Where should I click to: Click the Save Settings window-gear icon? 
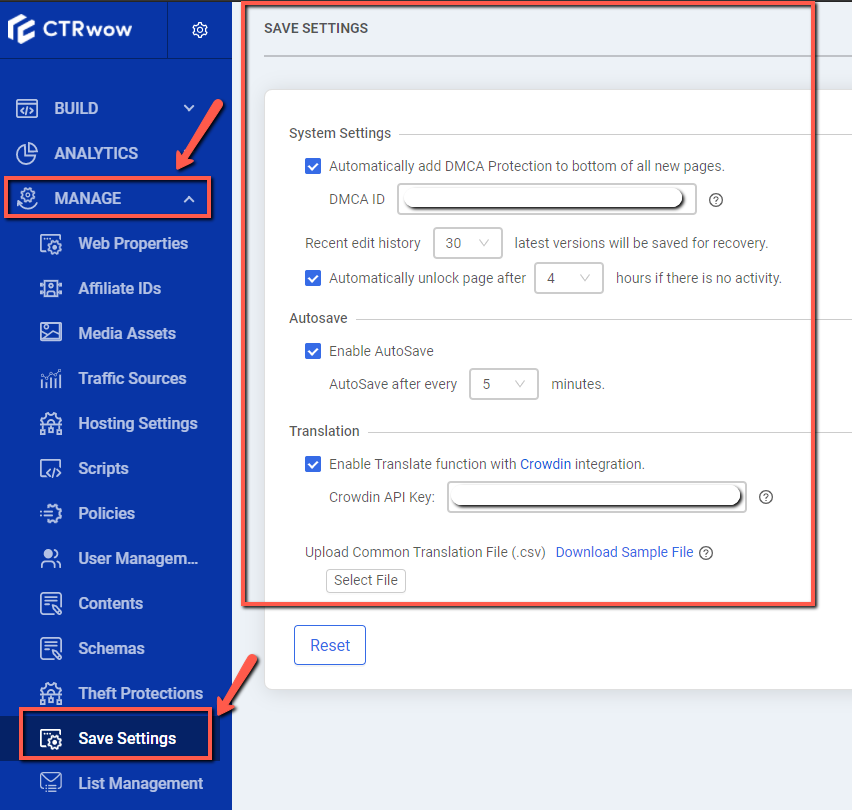tap(51, 739)
